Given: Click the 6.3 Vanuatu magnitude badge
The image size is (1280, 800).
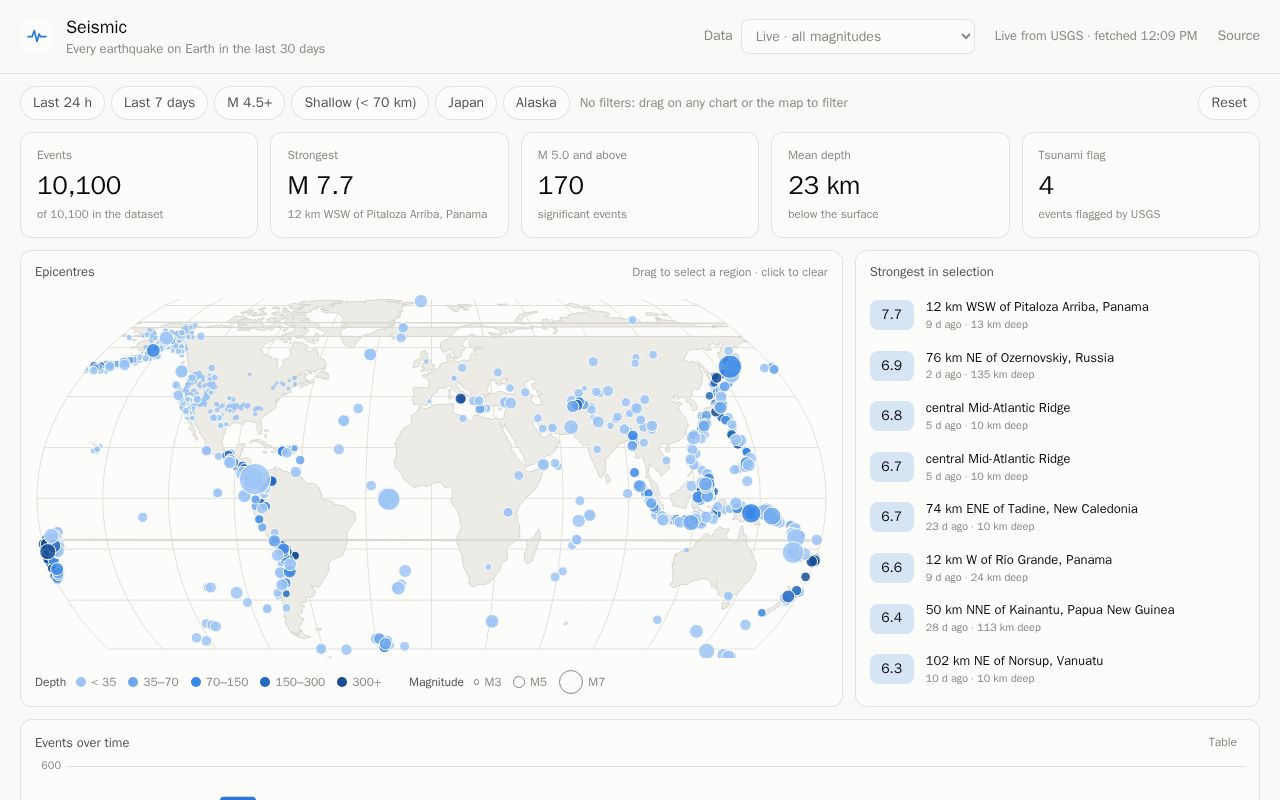Looking at the screenshot, I should pyautogui.click(x=891, y=669).
